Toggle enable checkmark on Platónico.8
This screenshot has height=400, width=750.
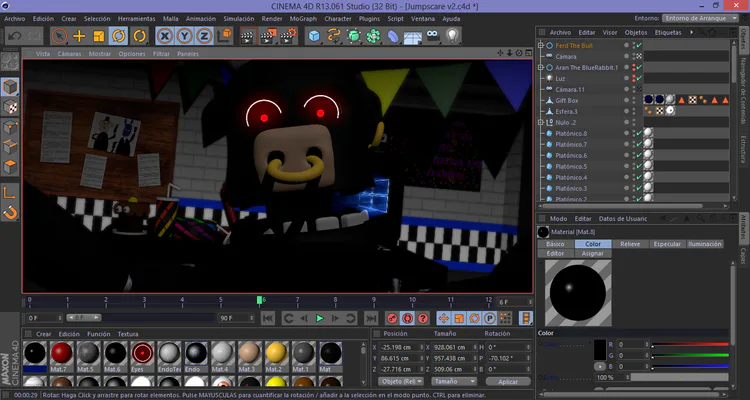pyautogui.click(x=639, y=133)
